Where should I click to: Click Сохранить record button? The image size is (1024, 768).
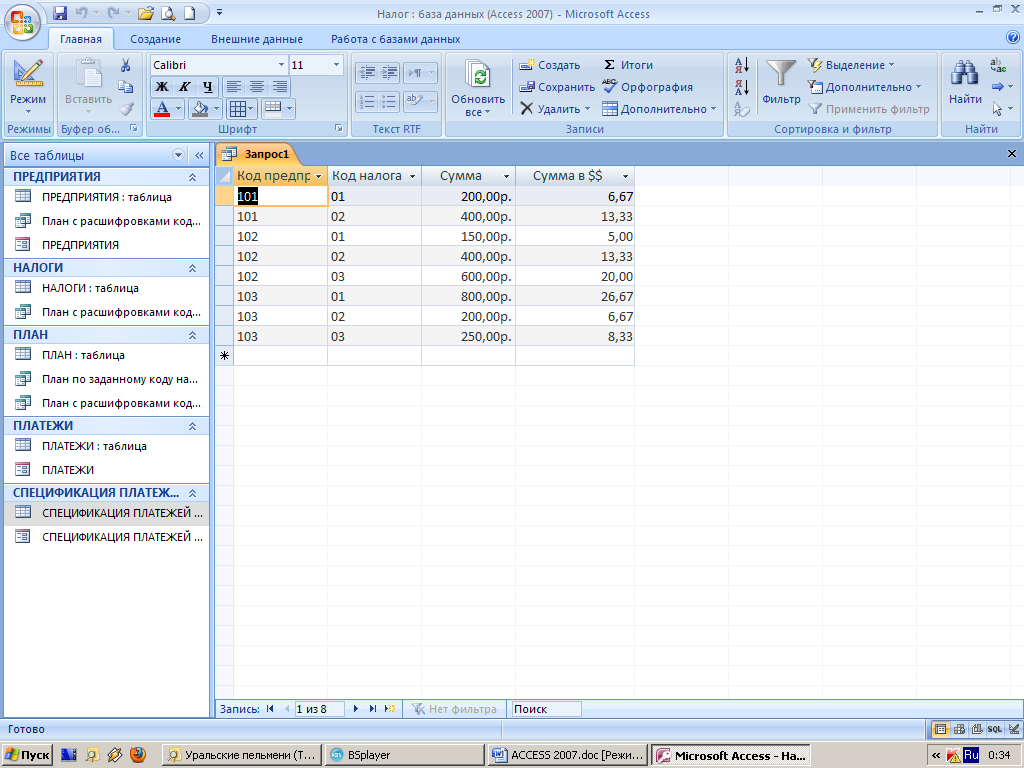pyautogui.click(x=557, y=87)
